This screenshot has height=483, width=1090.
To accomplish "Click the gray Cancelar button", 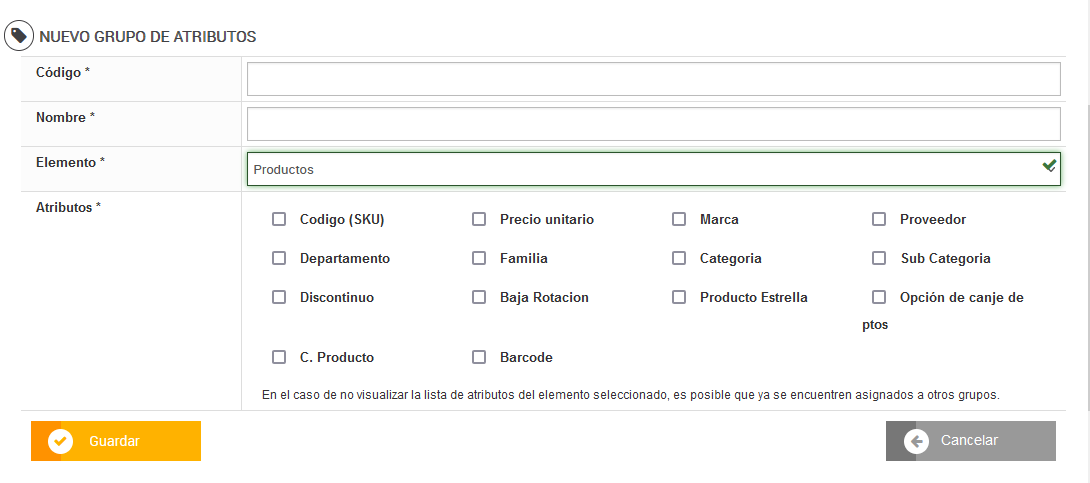I will tap(970, 441).
